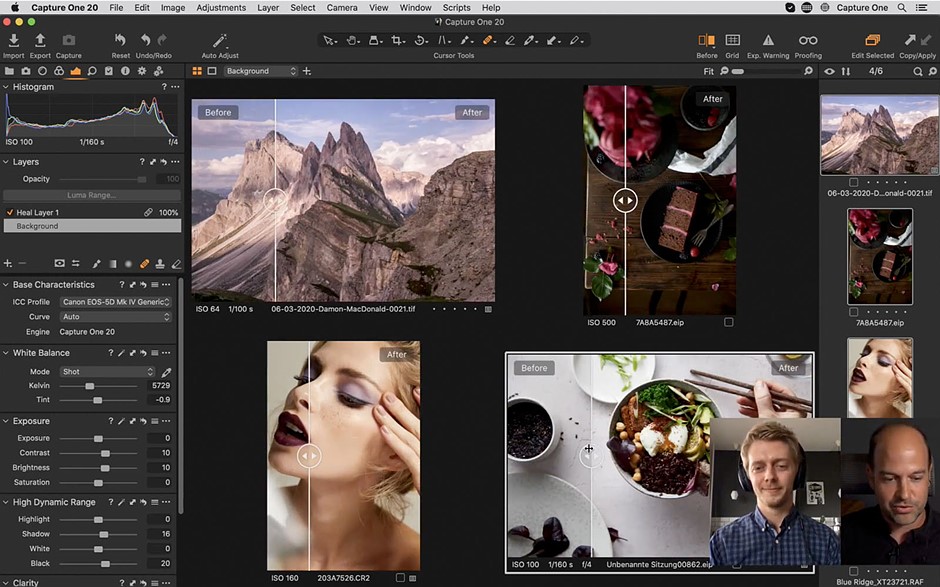
Task: Pick white balance with the eyedropper
Action: 166,372
